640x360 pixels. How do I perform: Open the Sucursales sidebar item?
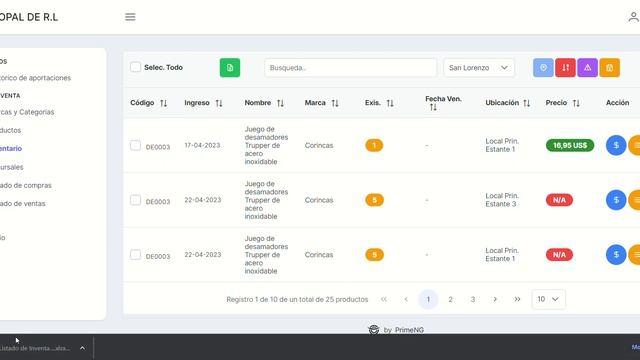[11, 167]
